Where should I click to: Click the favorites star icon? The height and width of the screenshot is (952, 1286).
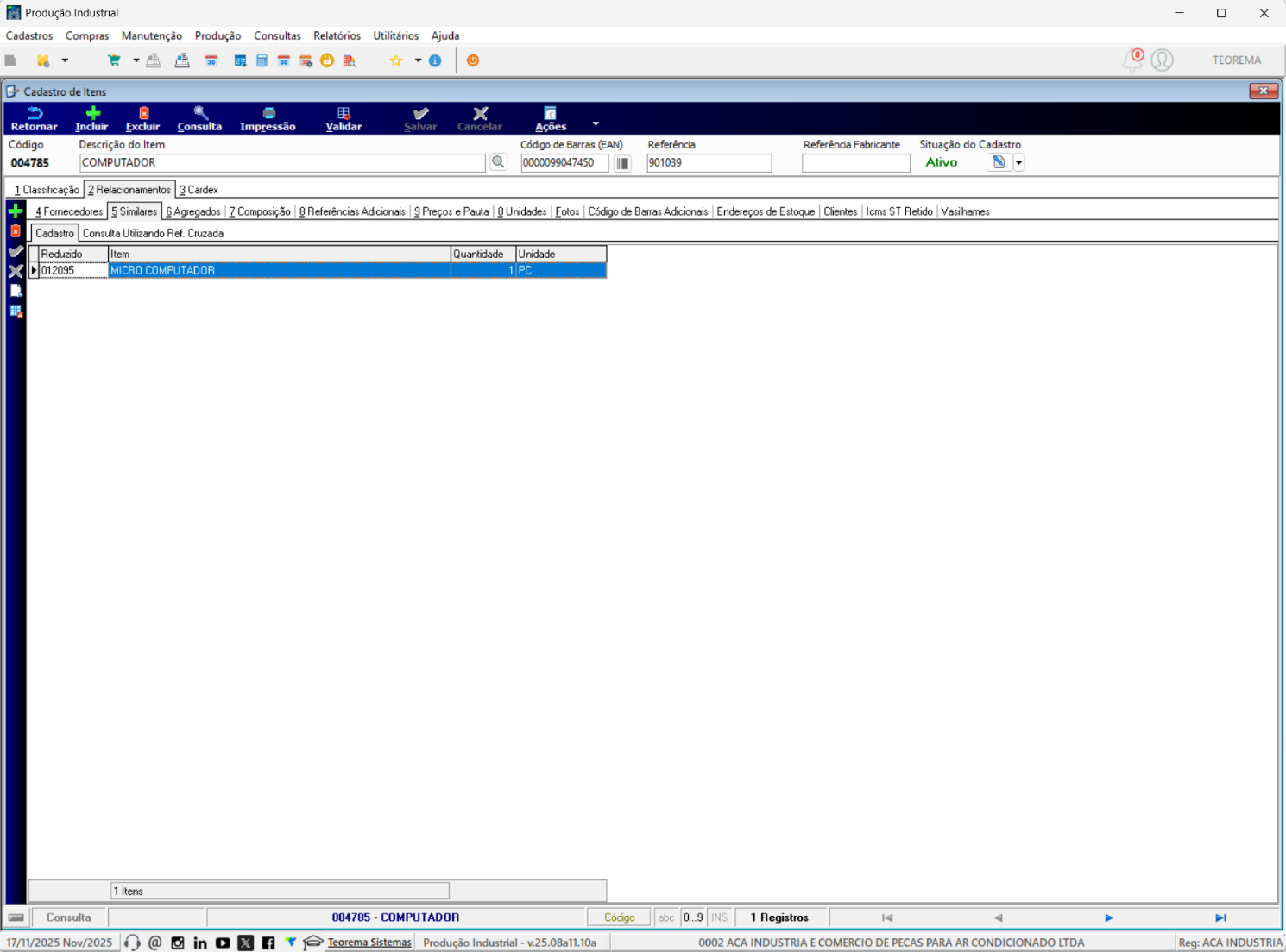point(396,60)
